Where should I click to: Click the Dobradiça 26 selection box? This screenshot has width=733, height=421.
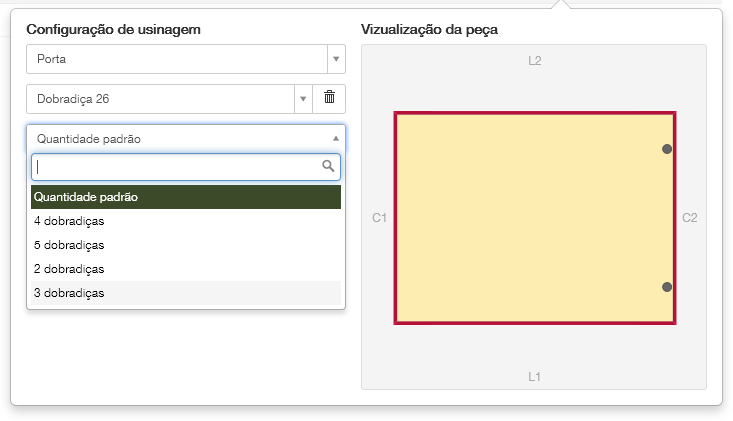click(x=160, y=99)
